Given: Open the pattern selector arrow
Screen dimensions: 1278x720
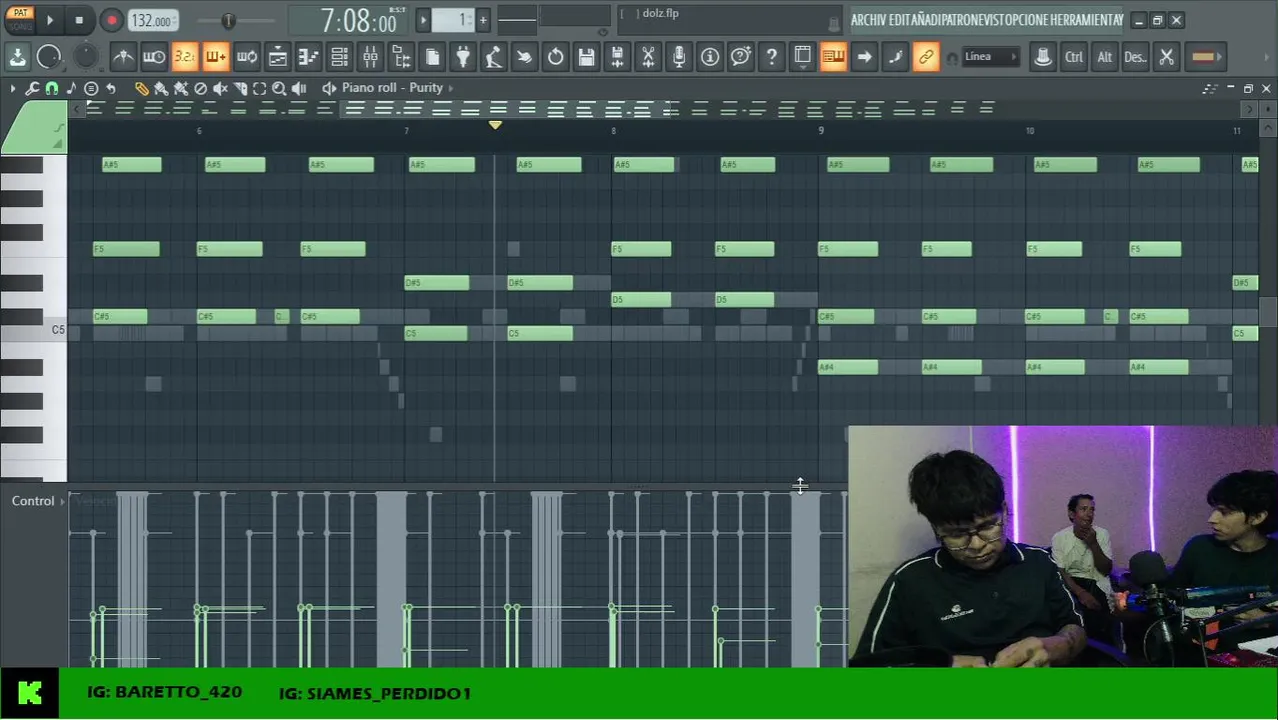Looking at the screenshot, I should (423, 19).
